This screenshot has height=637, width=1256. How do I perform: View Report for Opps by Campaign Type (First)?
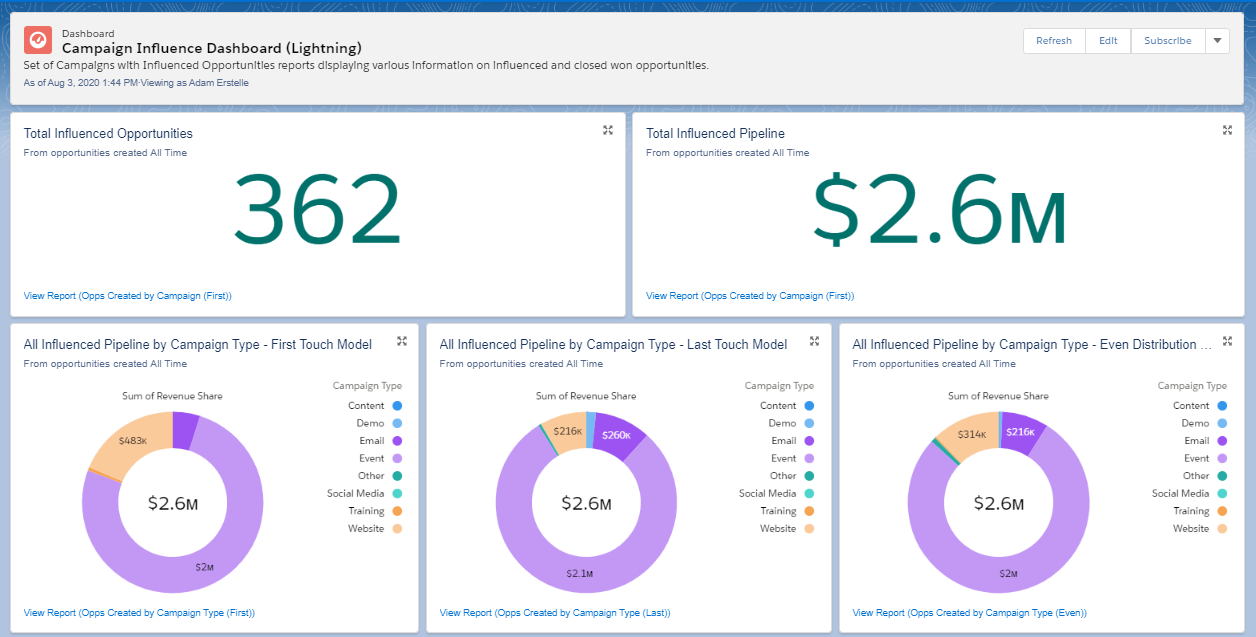tap(139, 613)
